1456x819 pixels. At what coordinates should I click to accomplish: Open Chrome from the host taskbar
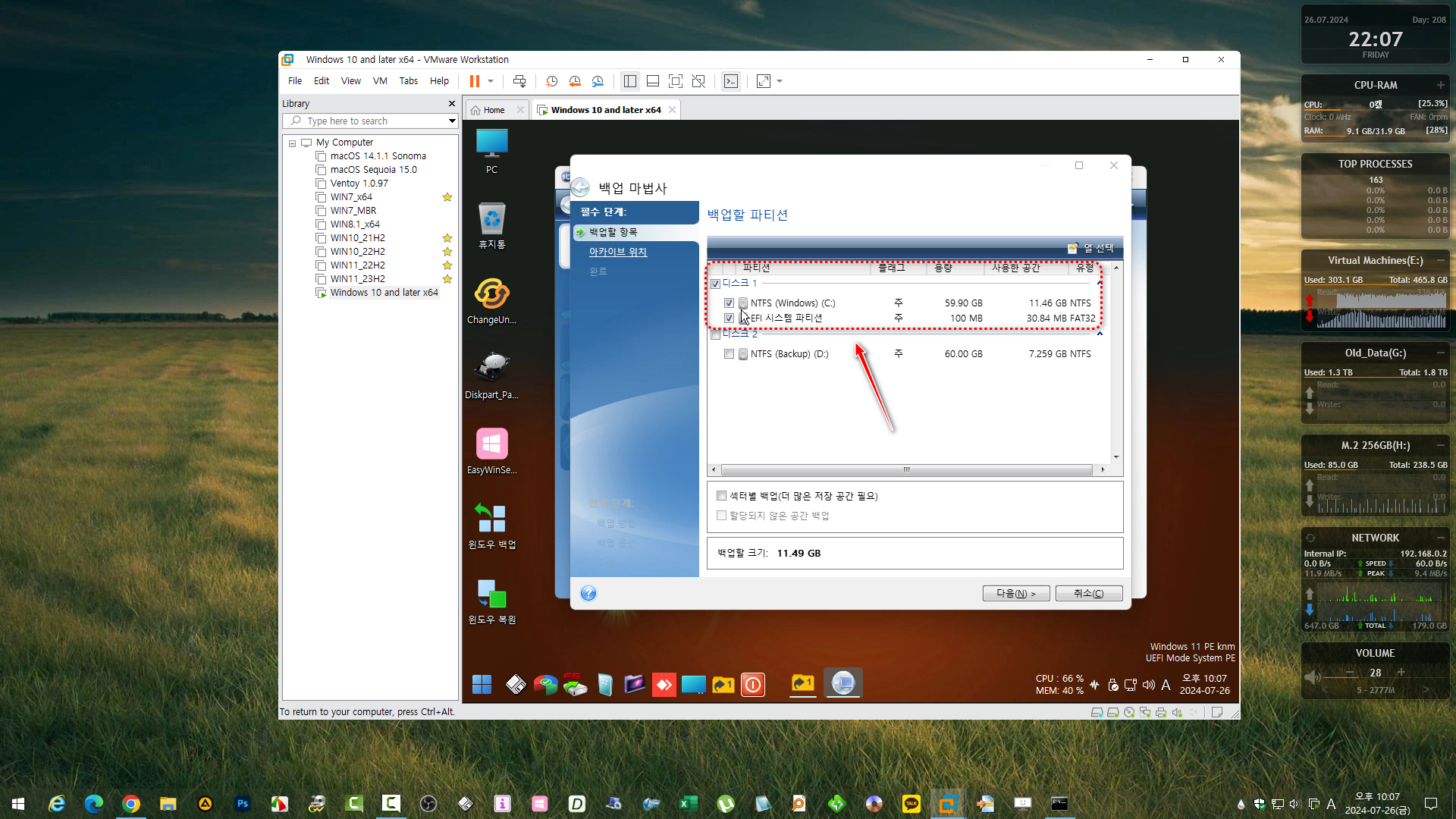pyautogui.click(x=131, y=804)
